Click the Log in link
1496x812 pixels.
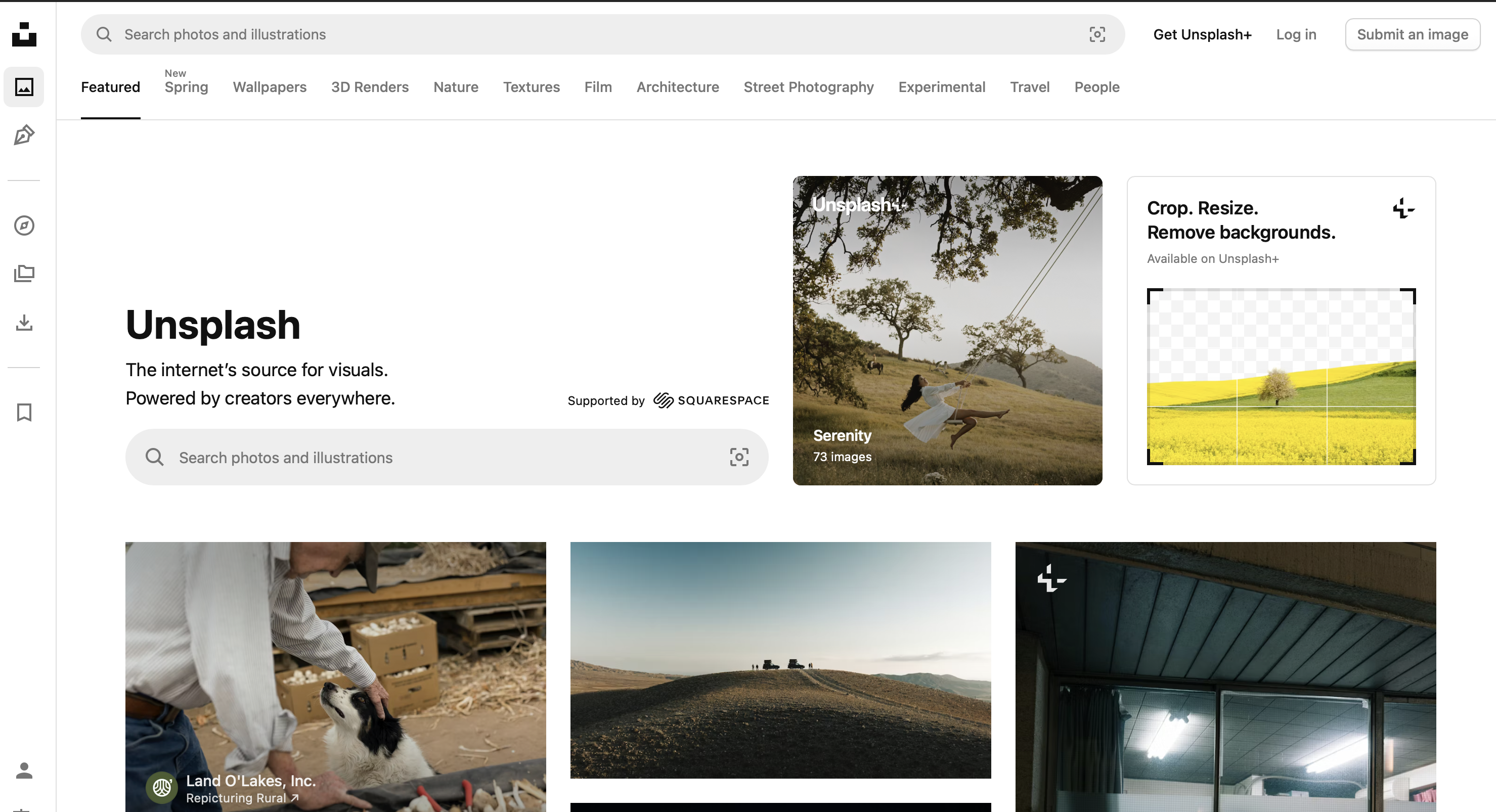[x=1296, y=34]
